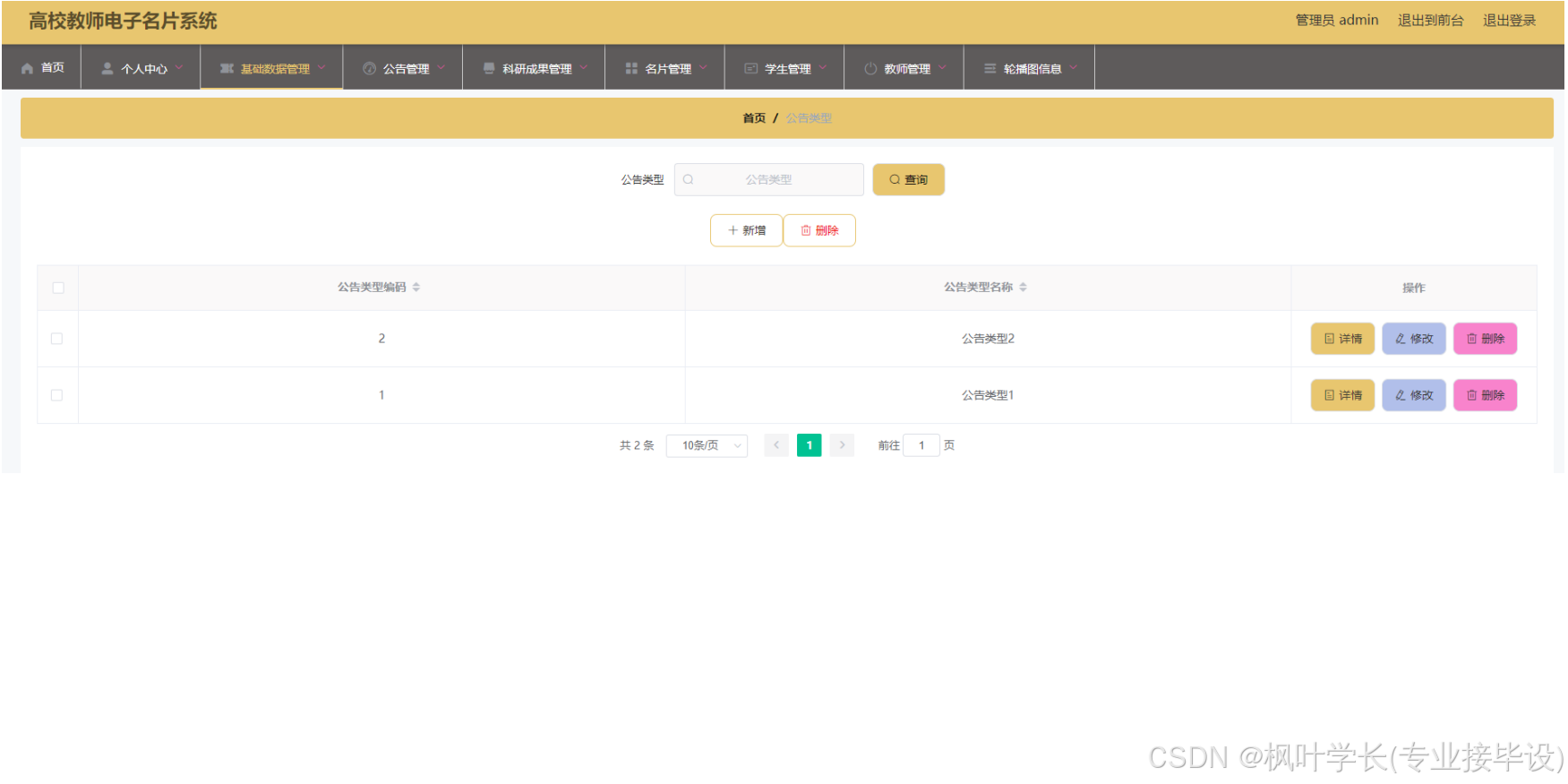
Task: Click the person icon beside 个人中心
Action: [107, 68]
